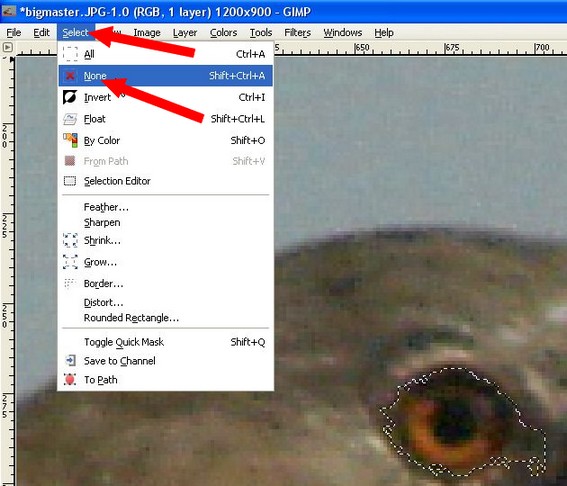Click the Float selection icon
This screenshot has height=486, width=567.
pyautogui.click(x=70, y=119)
